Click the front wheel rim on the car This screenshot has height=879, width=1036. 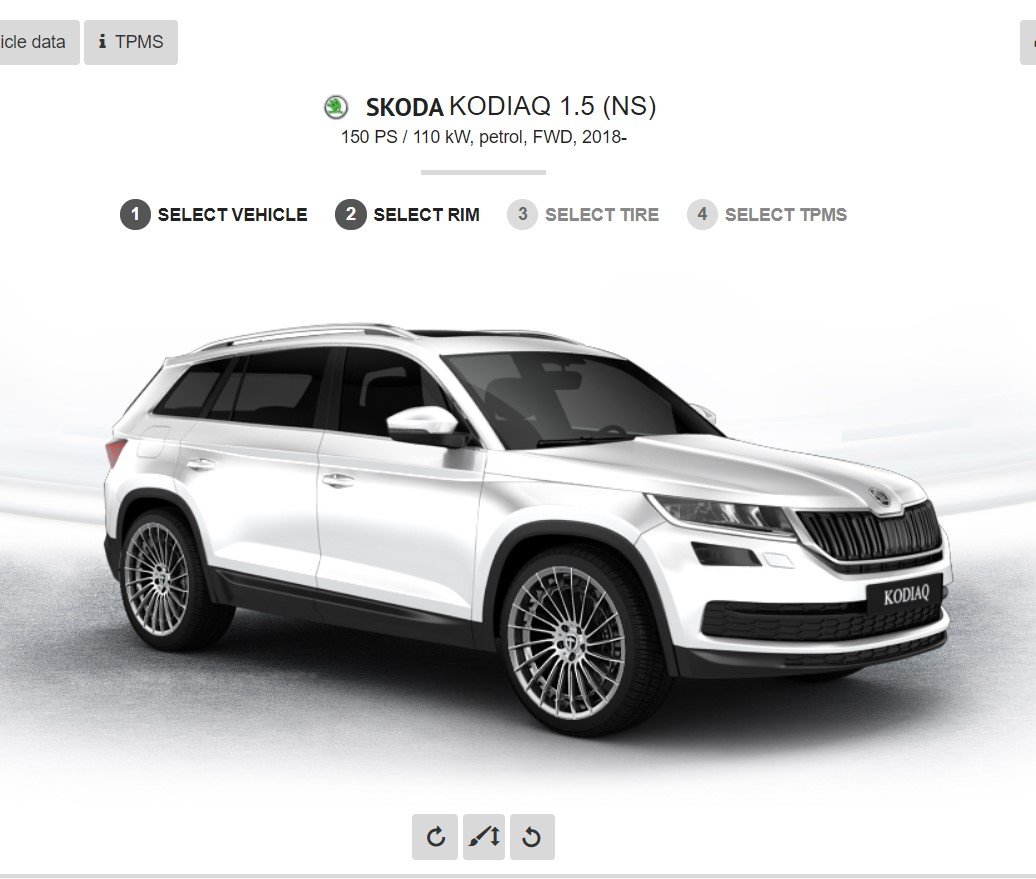pos(566,643)
